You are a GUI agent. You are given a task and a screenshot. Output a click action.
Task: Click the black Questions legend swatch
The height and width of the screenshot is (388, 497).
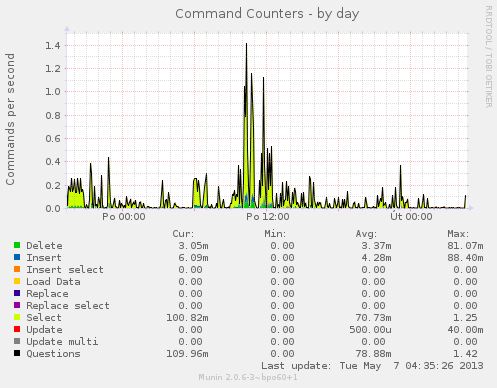pyautogui.click(x=17, y=353)
